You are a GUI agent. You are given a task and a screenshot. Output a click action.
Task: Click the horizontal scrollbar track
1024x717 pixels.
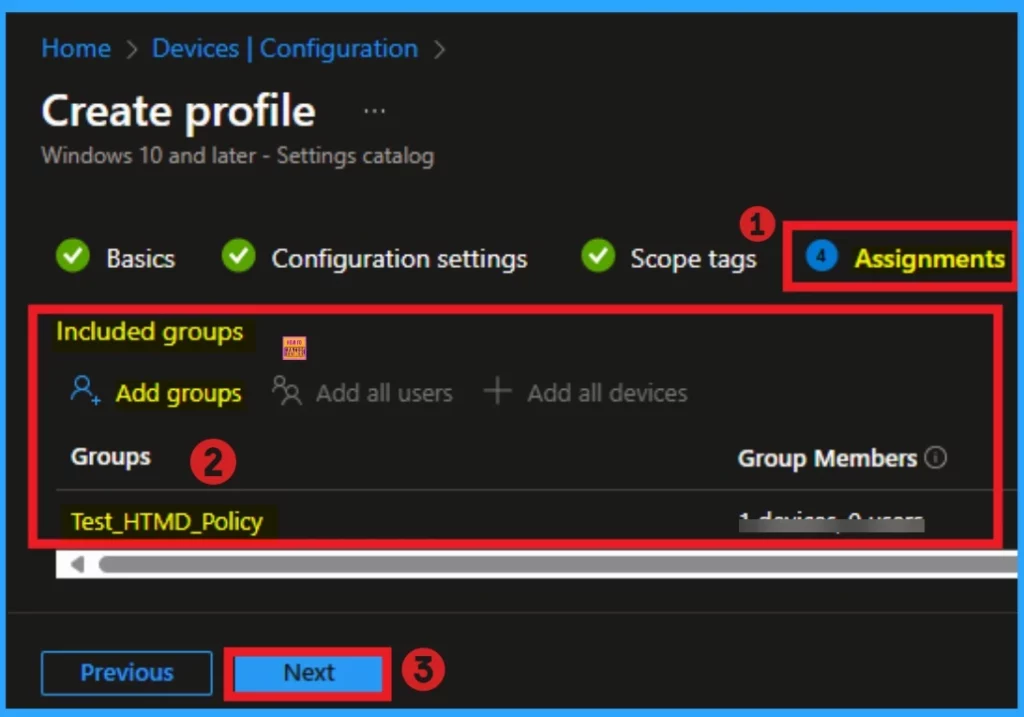(558, 564)
